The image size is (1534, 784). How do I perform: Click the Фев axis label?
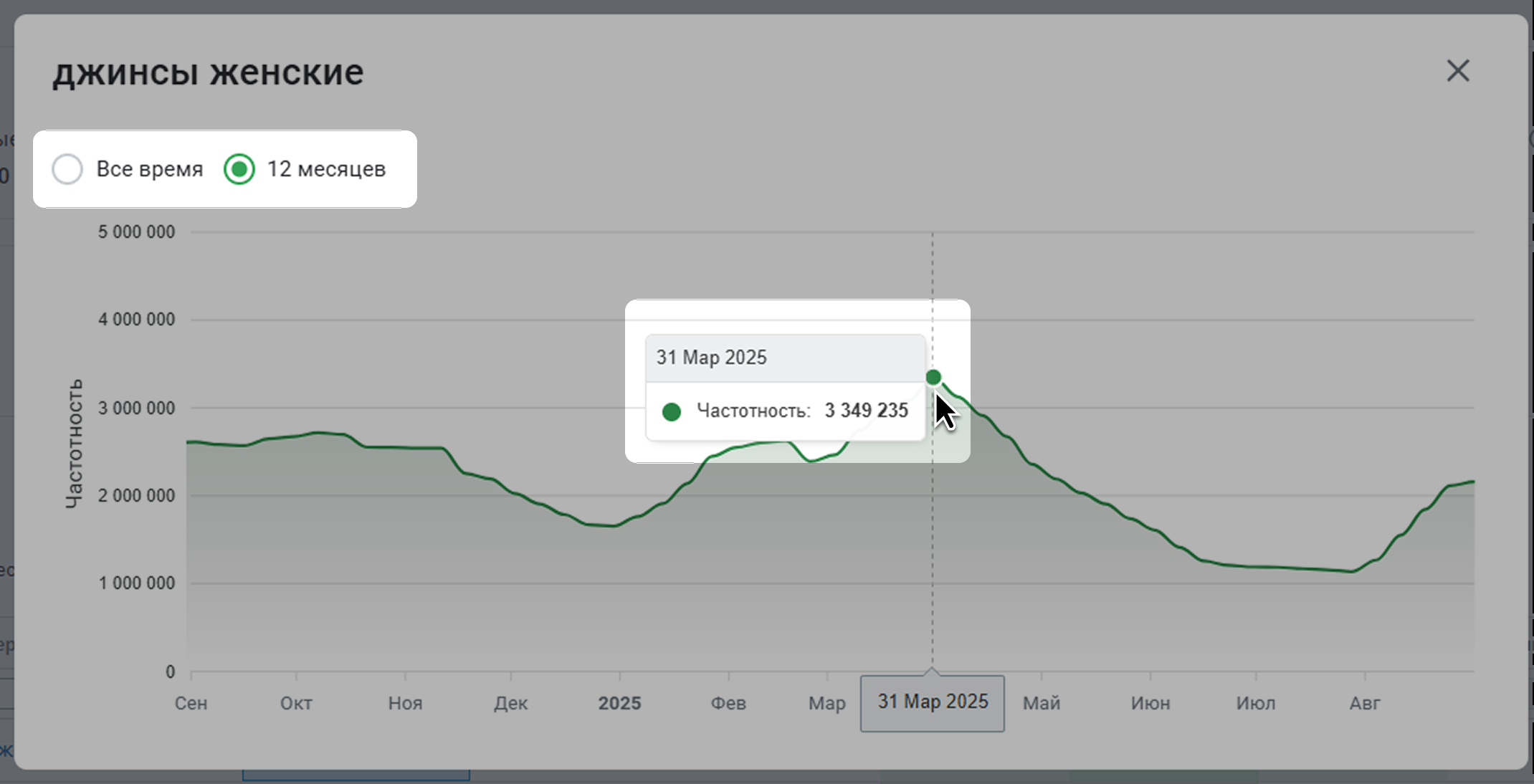click(x=728, y=703)
